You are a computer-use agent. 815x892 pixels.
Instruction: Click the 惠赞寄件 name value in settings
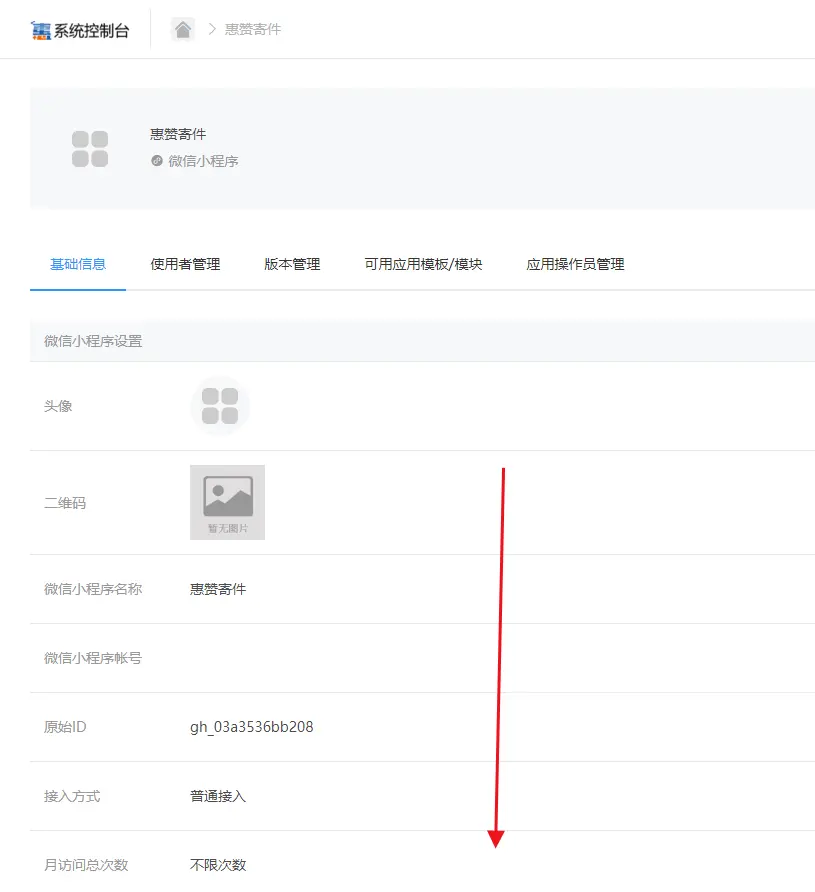[x=218, y=589]
